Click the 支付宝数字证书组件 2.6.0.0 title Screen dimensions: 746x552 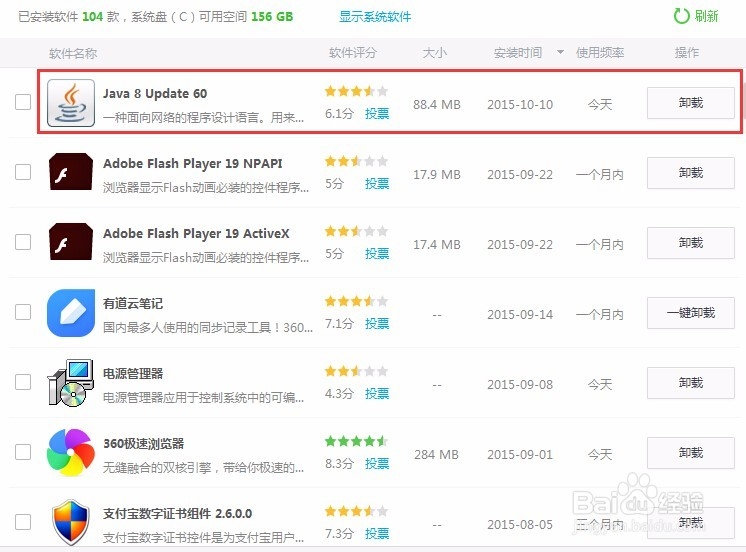(x=177, y=513)
